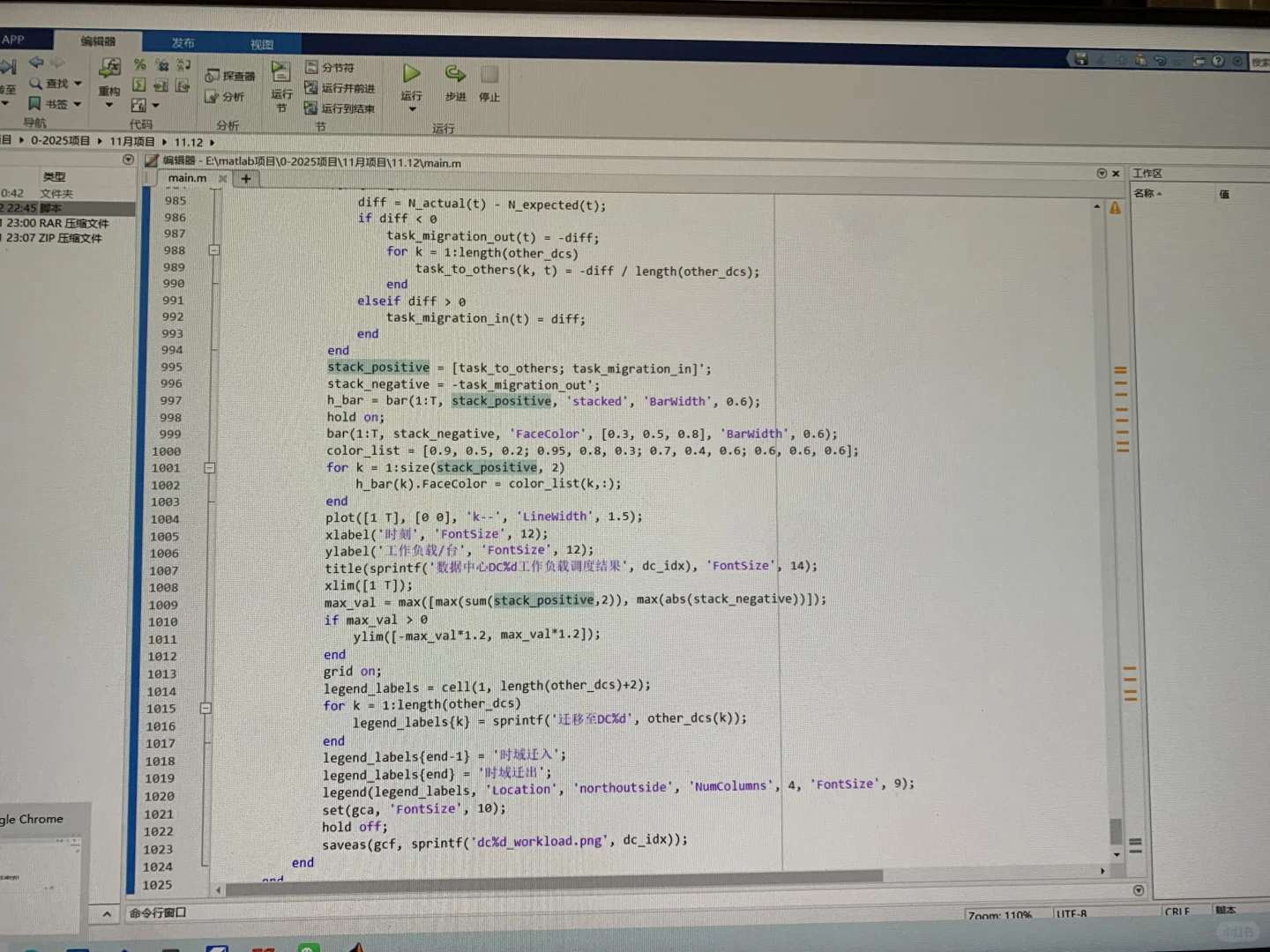The height and width of the screenshot is (952, 1270).
Task: Click the percent comment icon
Action: [139, 64]
